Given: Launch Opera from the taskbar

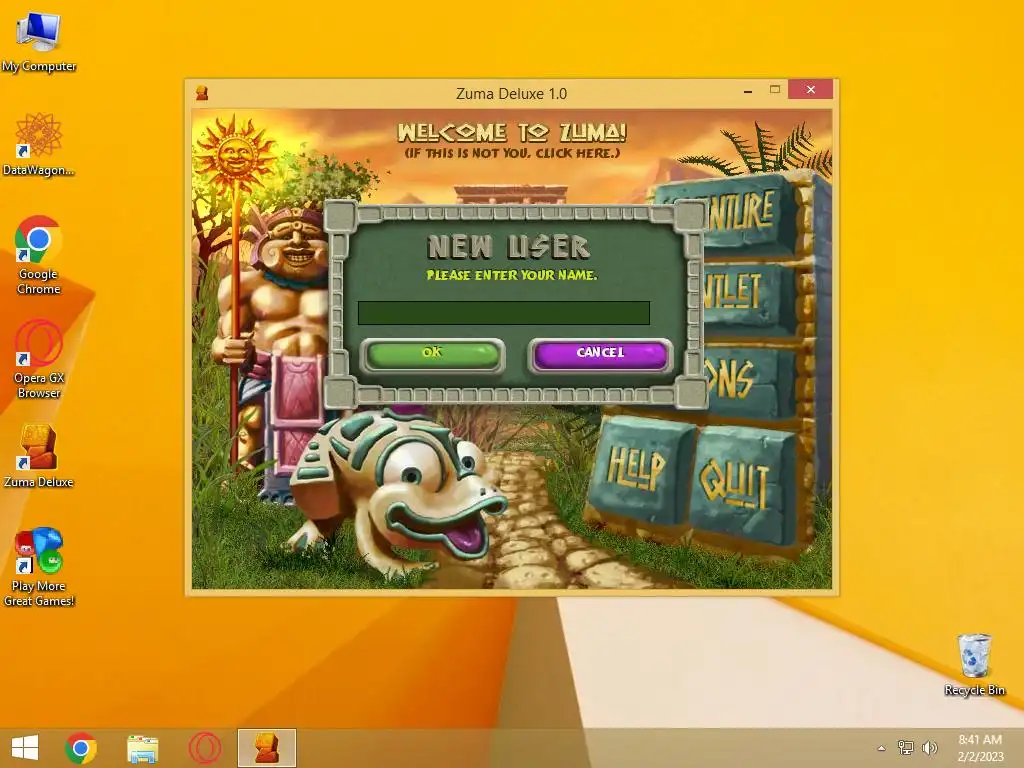Looking at the screenshot, I should click(x=204, y=748).
